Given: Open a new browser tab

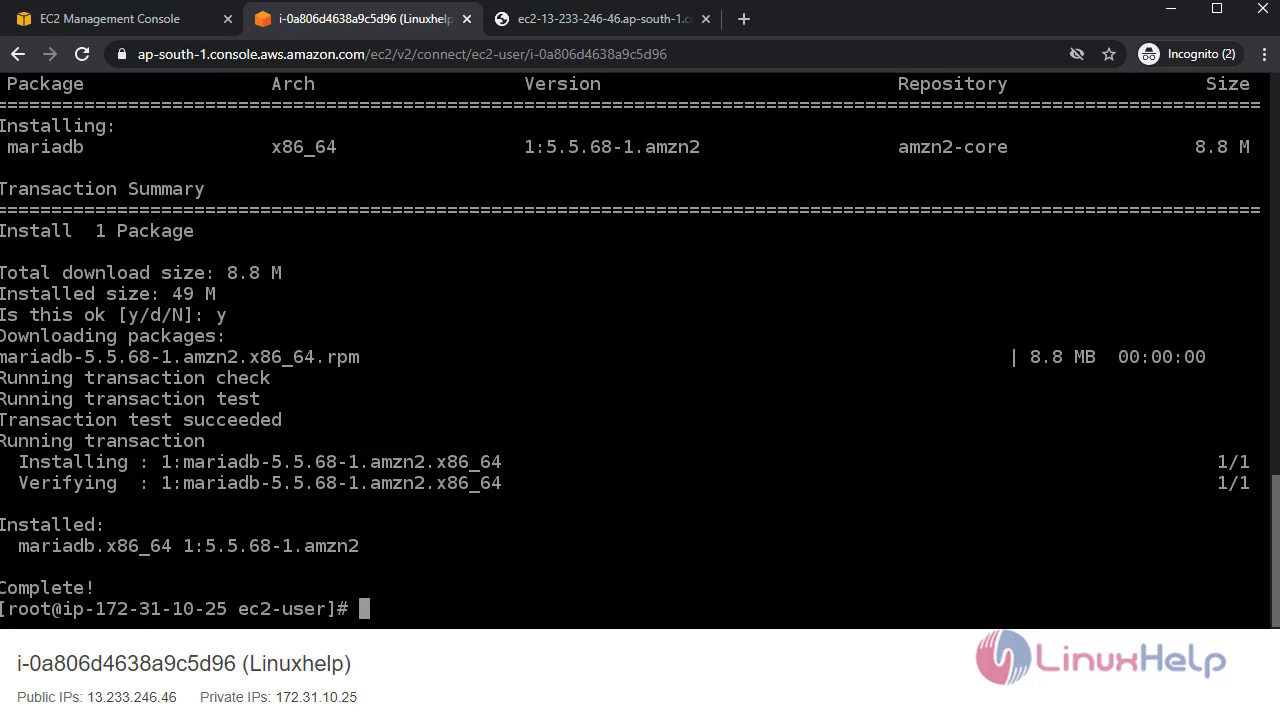Looking at the screenshot, I should pyautogui.click(x=743, y=19).
